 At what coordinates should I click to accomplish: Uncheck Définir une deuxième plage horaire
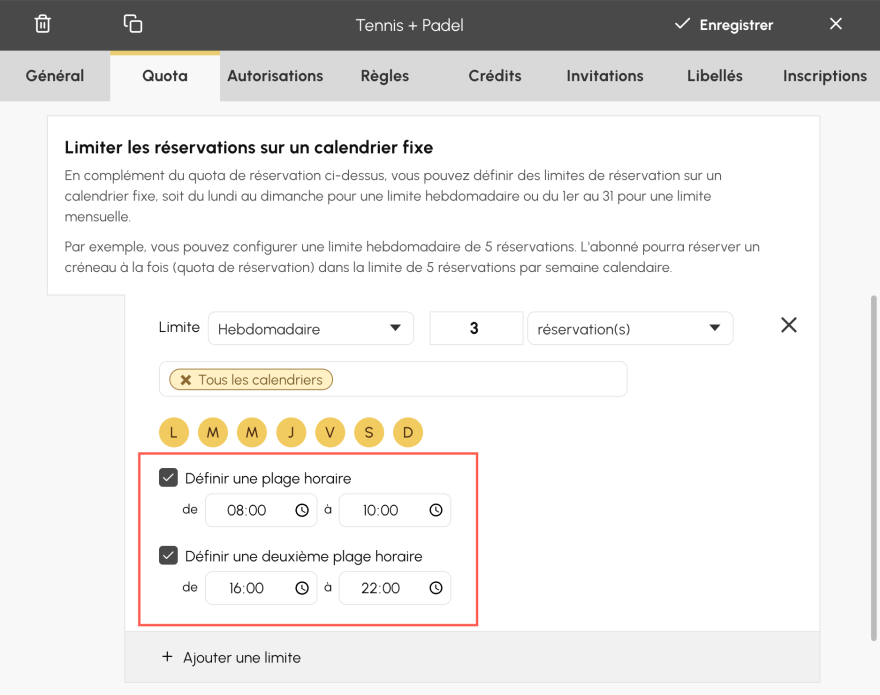click(168, 556)
